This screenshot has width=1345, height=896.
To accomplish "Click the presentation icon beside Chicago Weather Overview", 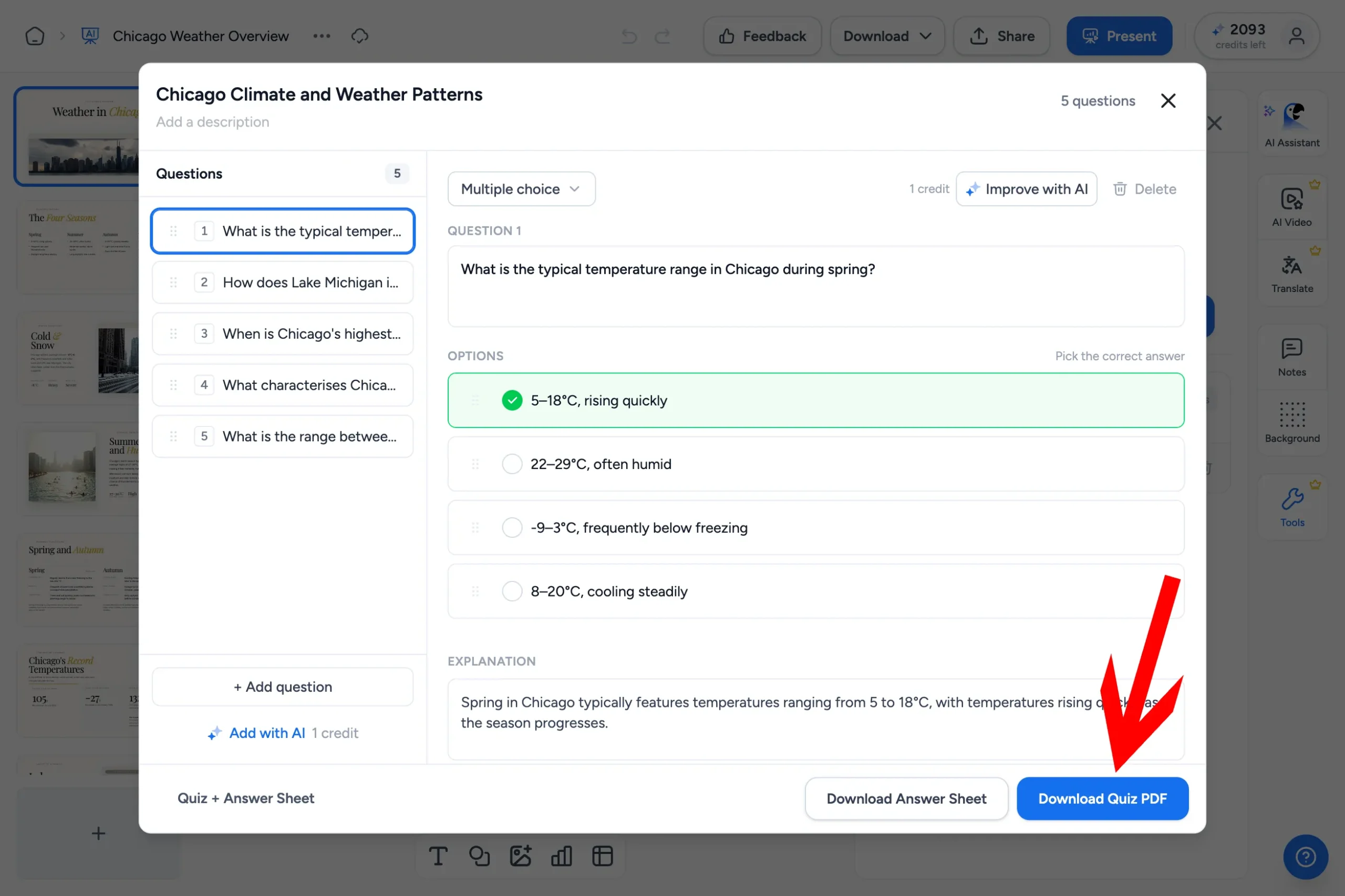I will [90, 36].
